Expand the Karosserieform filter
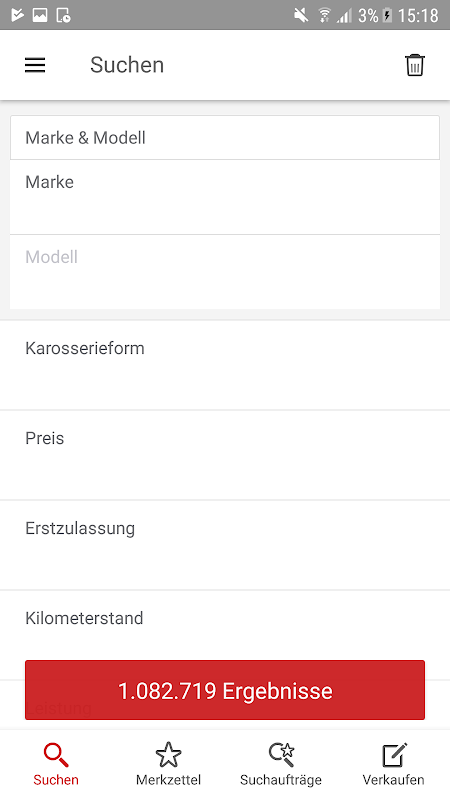 point(225,365)
